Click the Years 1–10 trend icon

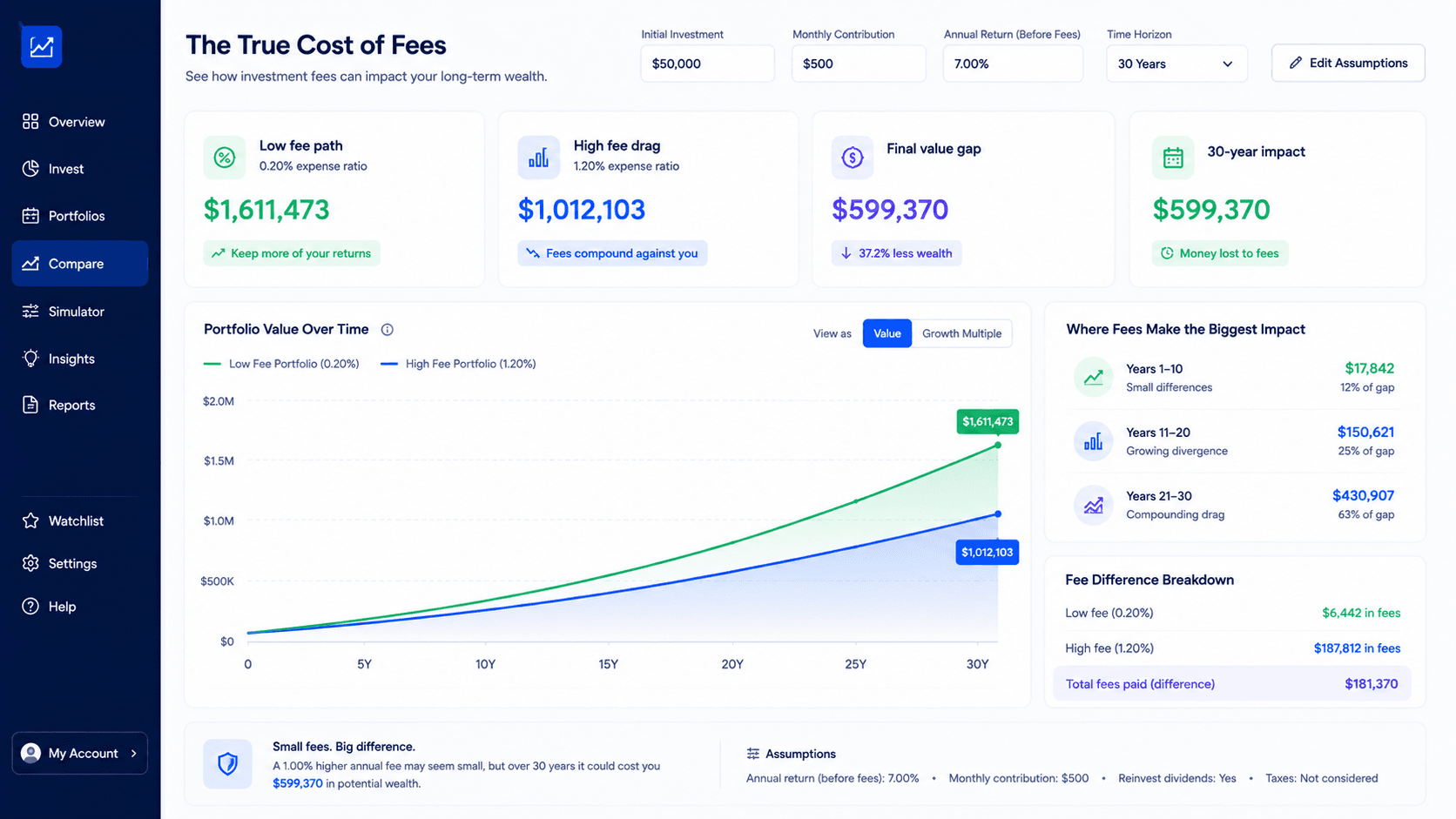click(1093, 378)
